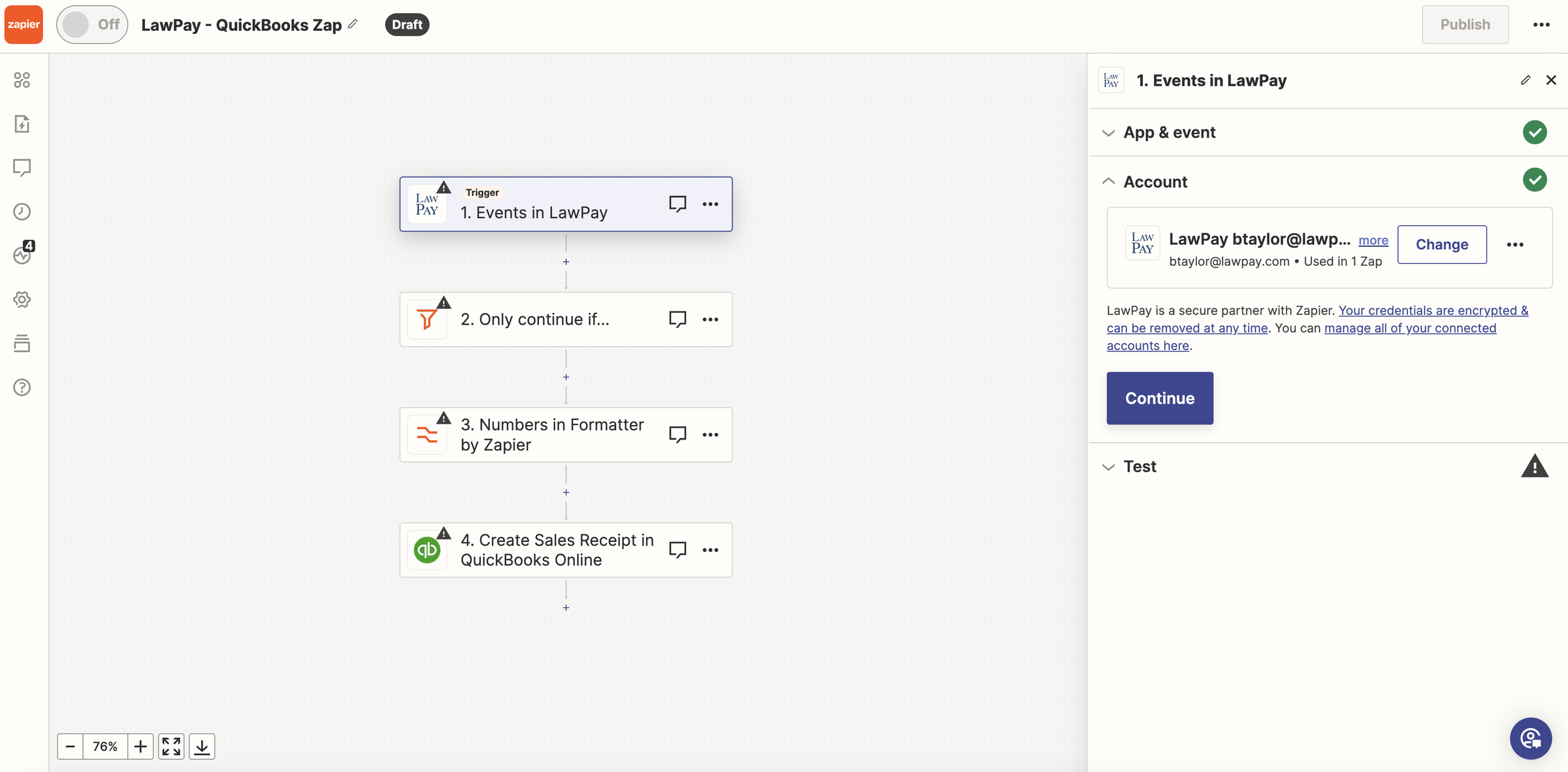The image size is (1568, 772).
Task: Add a step after the filter step
Action: pos(566,377)
